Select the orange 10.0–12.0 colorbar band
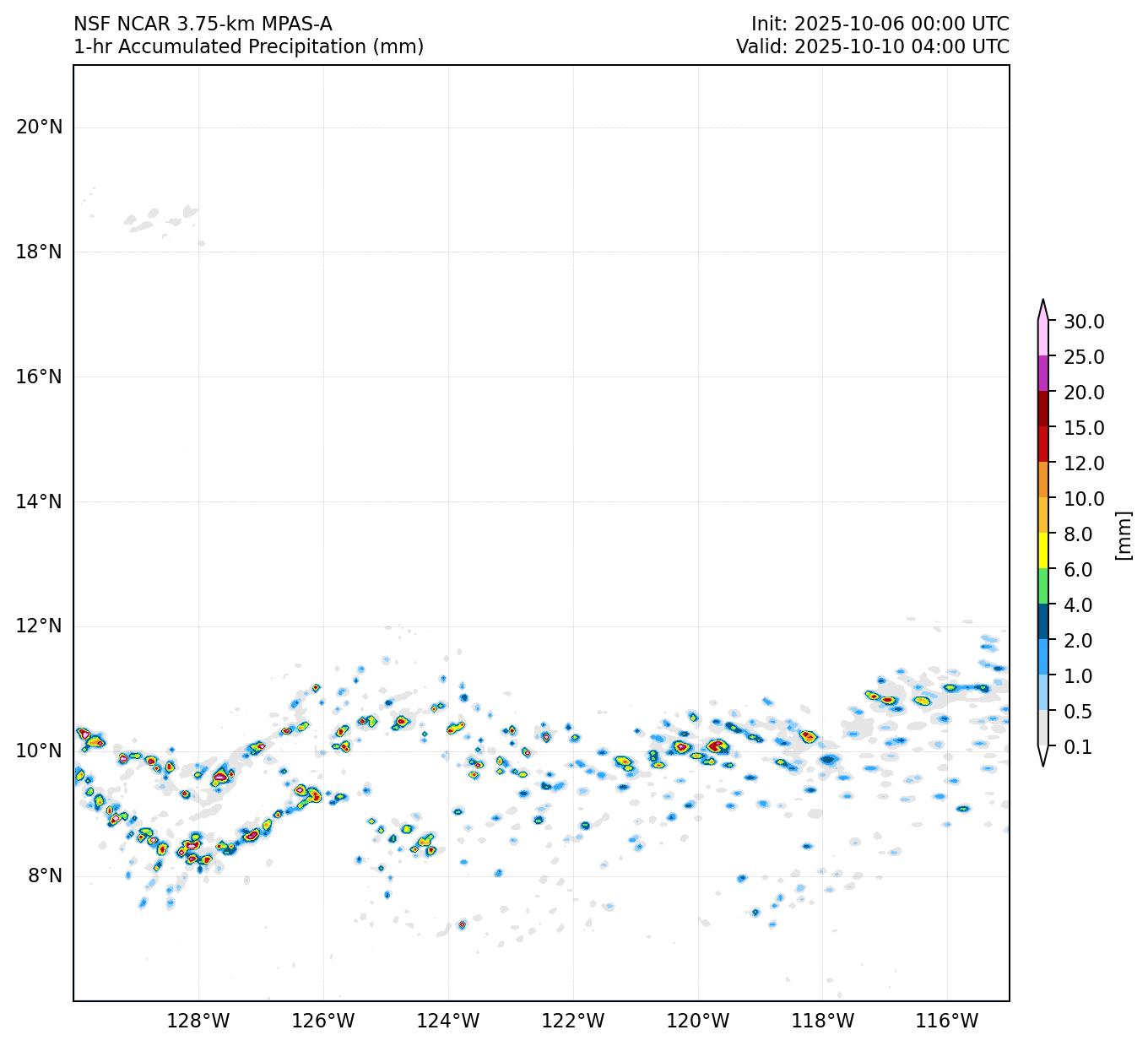Screen dimensions: 1148x1046 tap(1043, 480)
